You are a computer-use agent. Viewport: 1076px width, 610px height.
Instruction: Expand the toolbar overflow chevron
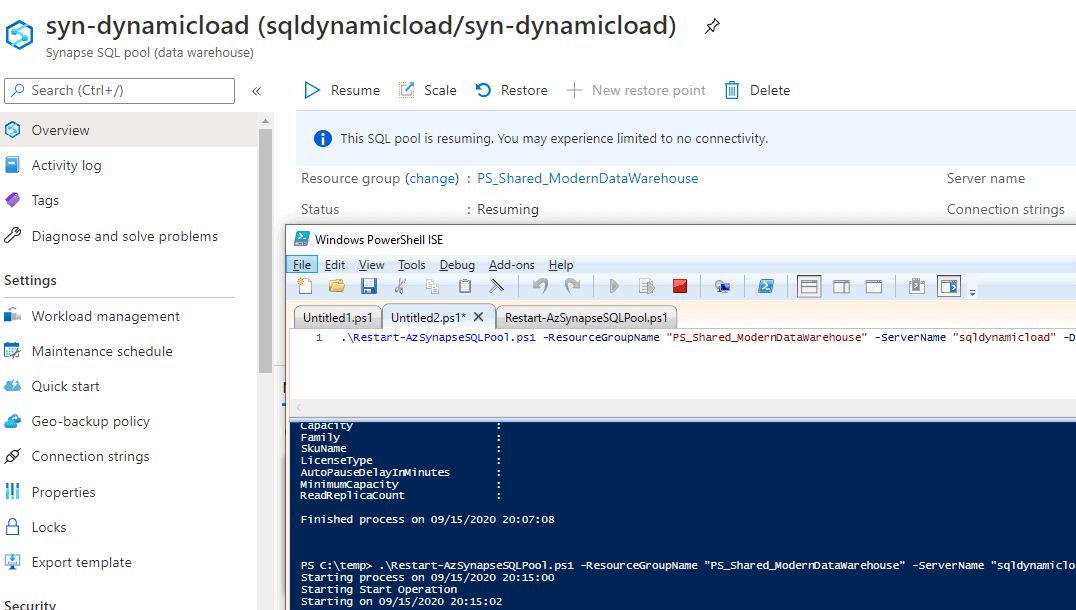pos(971,290)
